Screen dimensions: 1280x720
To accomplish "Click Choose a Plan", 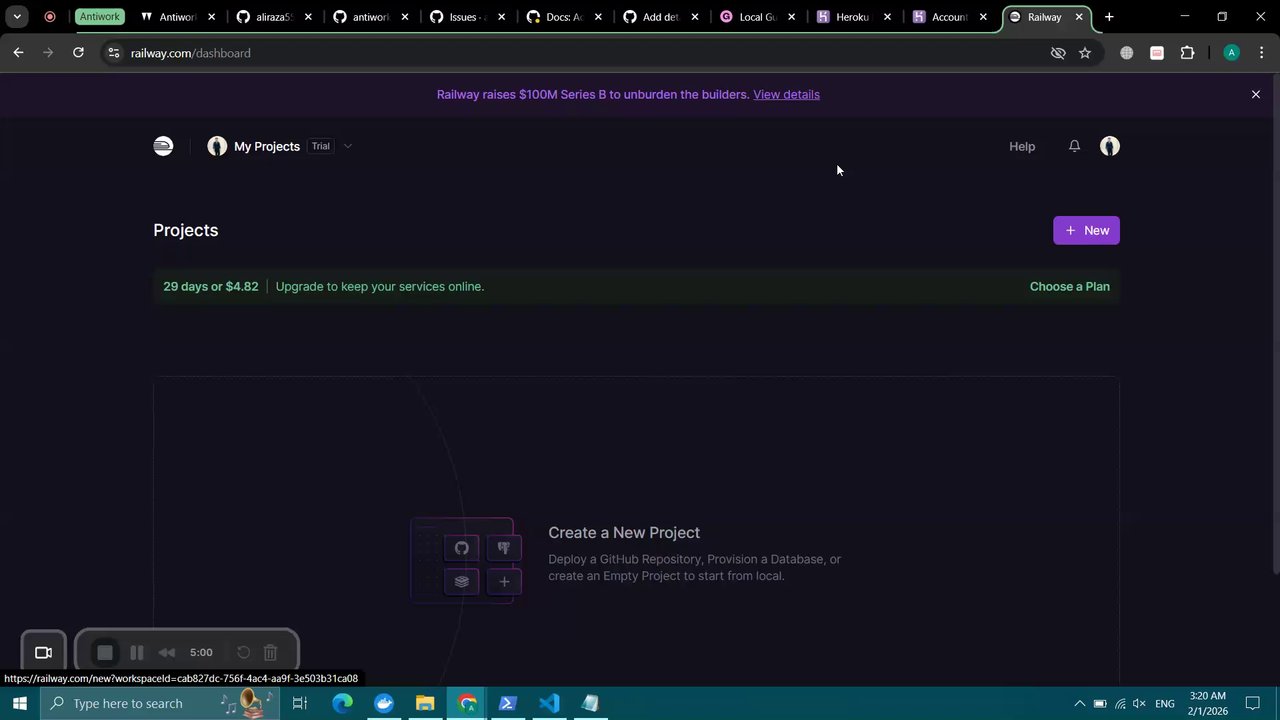I will point(1069,286).
